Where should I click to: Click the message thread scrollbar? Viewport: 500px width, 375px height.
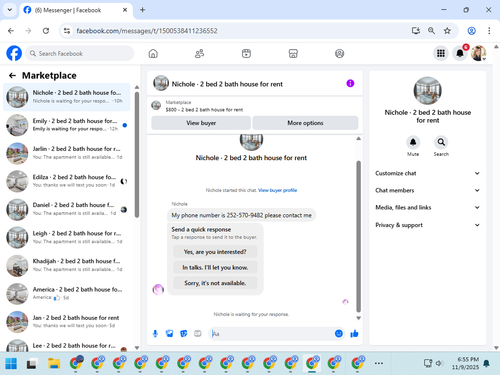(x=359, y=236)
